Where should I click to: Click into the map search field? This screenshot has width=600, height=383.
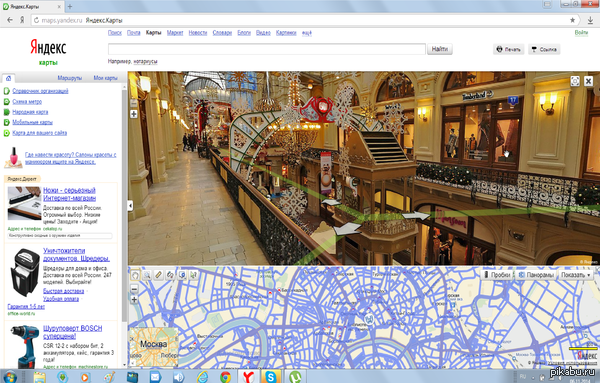(x=267, y=49)
